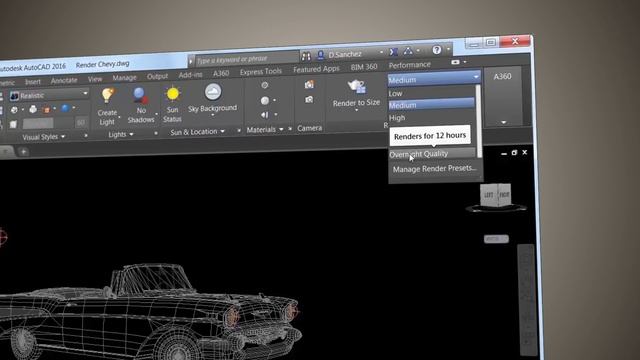640x360 pixels.
Task: Click the lower camera display icon in Camera panel
Action: click(309, 100)
